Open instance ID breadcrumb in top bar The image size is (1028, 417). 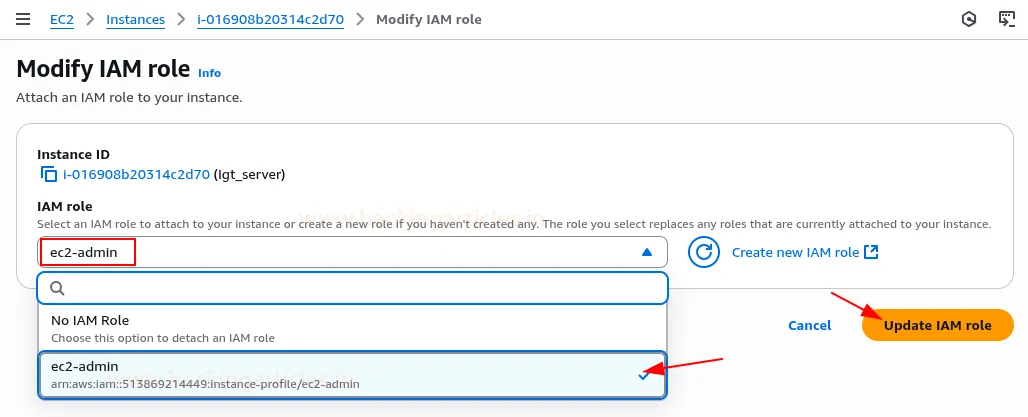(270, 20)
